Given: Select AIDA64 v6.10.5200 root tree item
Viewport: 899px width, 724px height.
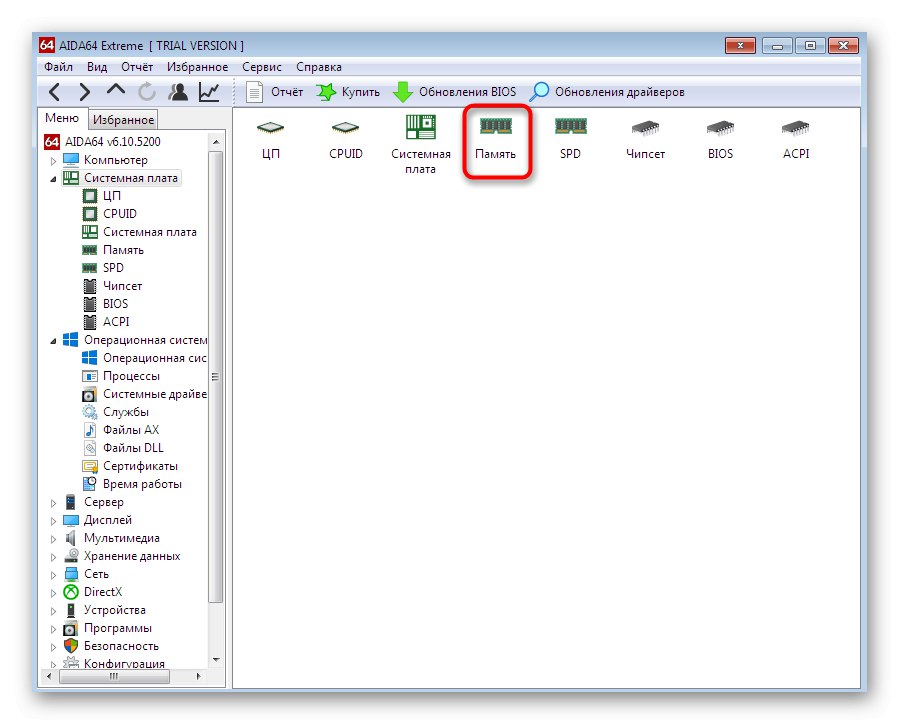Looking at the screenshot, I should (103, 142).
